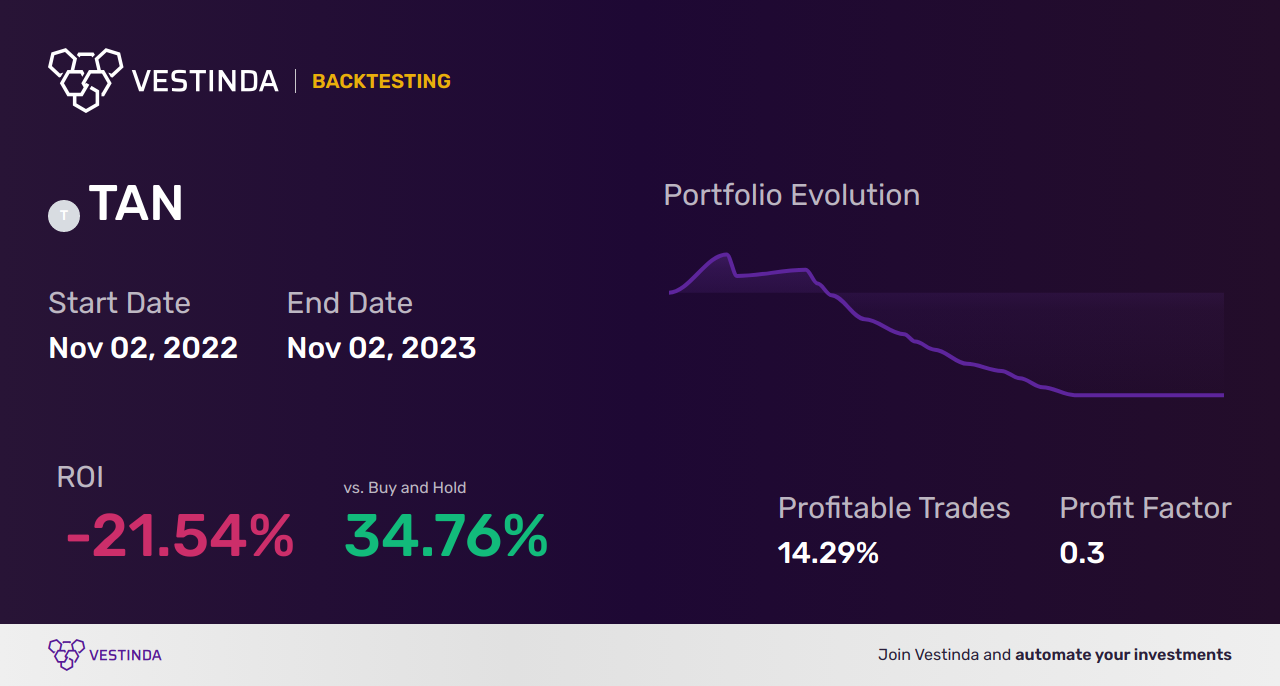Viewport: 1280px width, 686px height.
Task: Select the Start Date value Nov 02, 2022
Action: pos(143,348)
